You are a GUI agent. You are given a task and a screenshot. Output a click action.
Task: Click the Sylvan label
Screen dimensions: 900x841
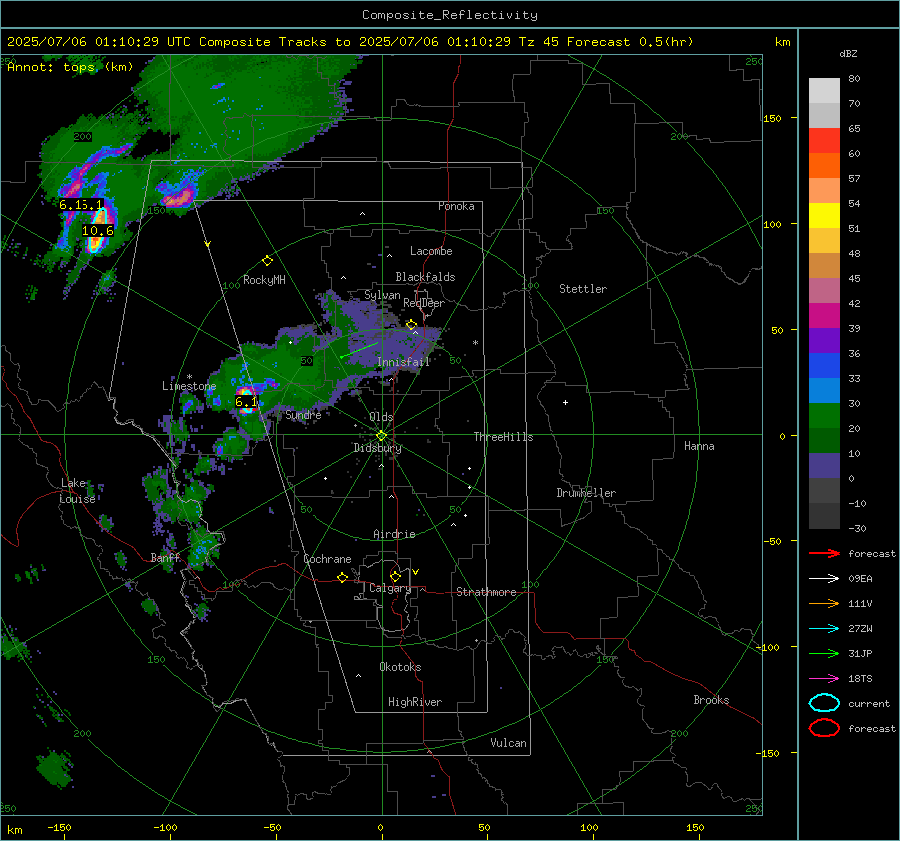[x=382, y=295]
